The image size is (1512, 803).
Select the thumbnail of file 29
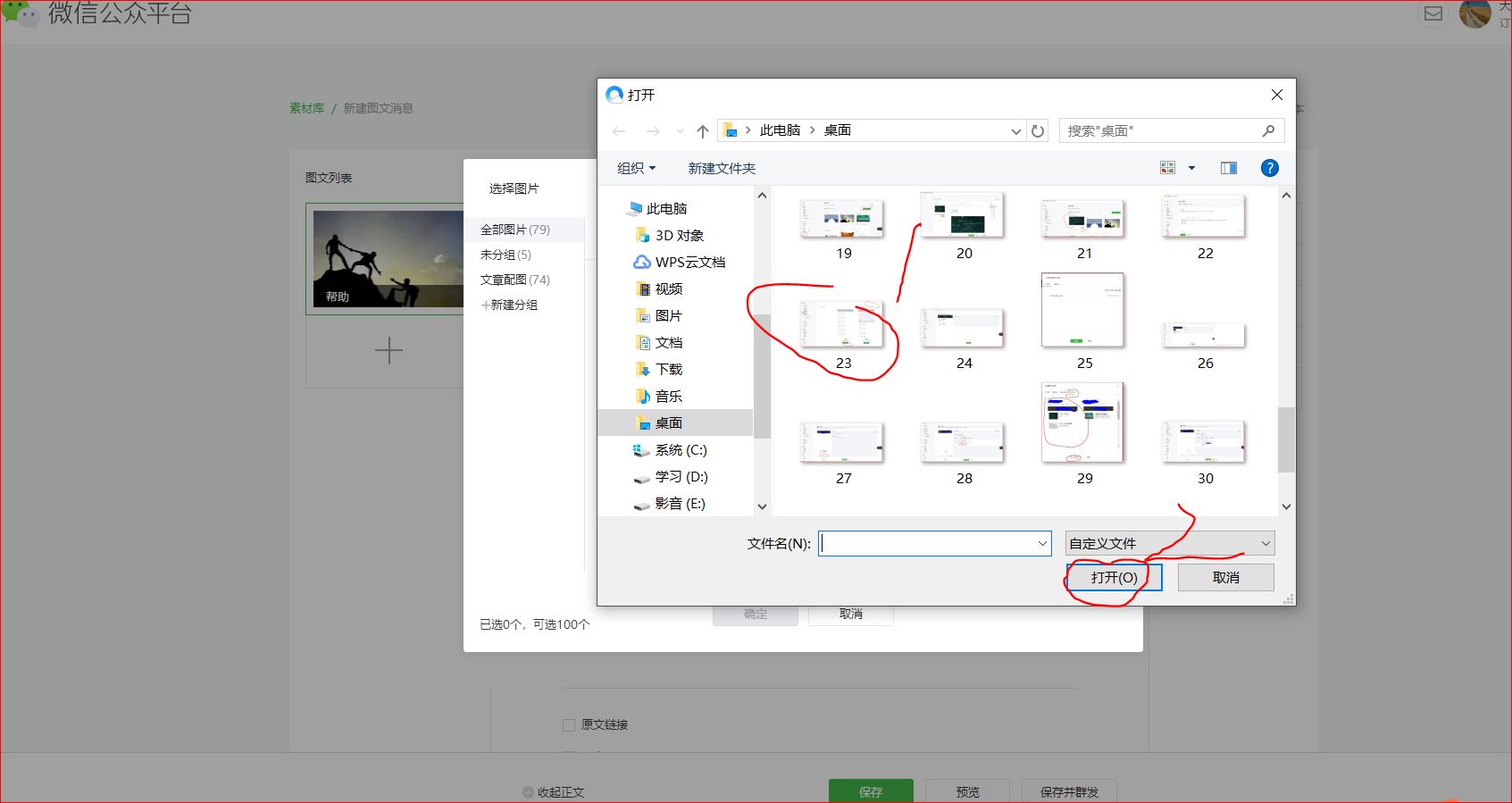(x=1083, y=422)
